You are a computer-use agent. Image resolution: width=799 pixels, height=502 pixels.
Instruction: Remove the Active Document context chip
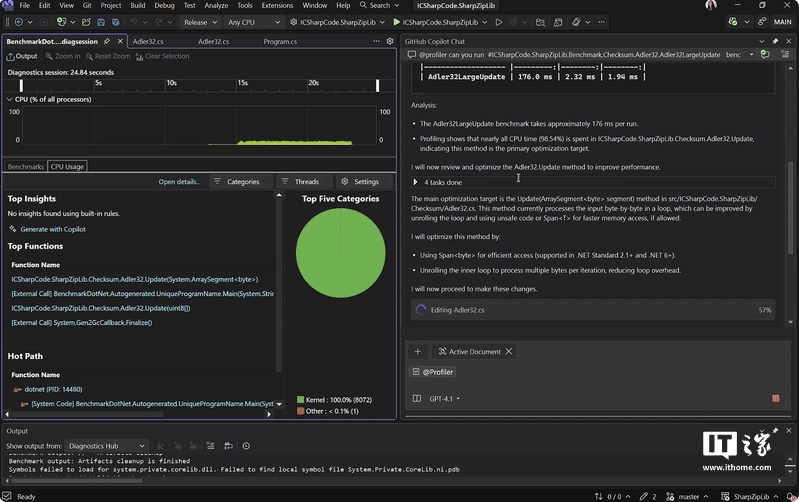[x=509, y=352]
